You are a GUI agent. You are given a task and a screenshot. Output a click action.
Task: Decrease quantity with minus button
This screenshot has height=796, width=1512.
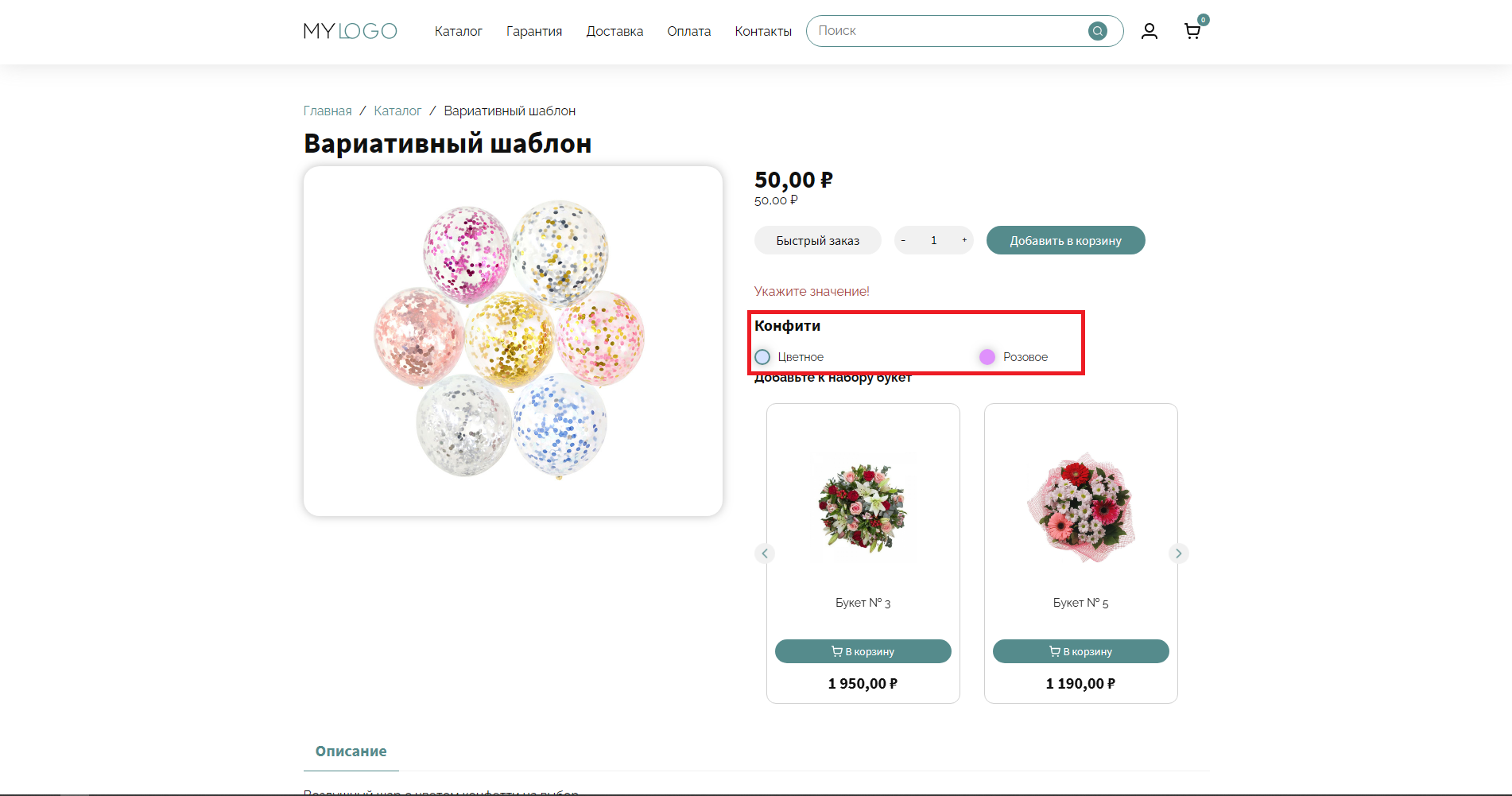[903, 240]
